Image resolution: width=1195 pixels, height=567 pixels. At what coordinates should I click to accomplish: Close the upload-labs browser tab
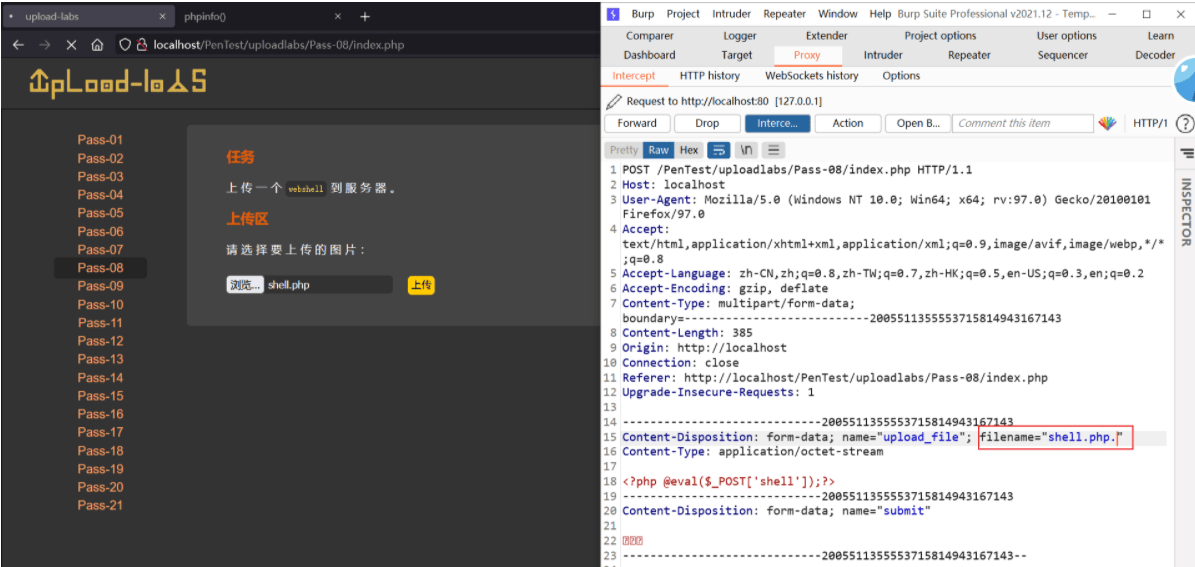point(162,16)
